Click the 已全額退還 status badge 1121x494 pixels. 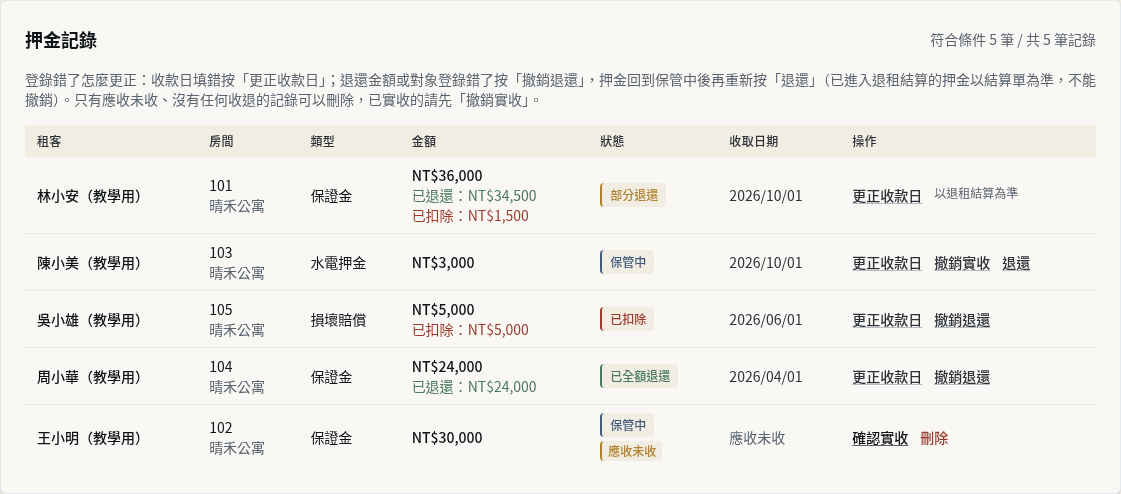coord(638,376)
